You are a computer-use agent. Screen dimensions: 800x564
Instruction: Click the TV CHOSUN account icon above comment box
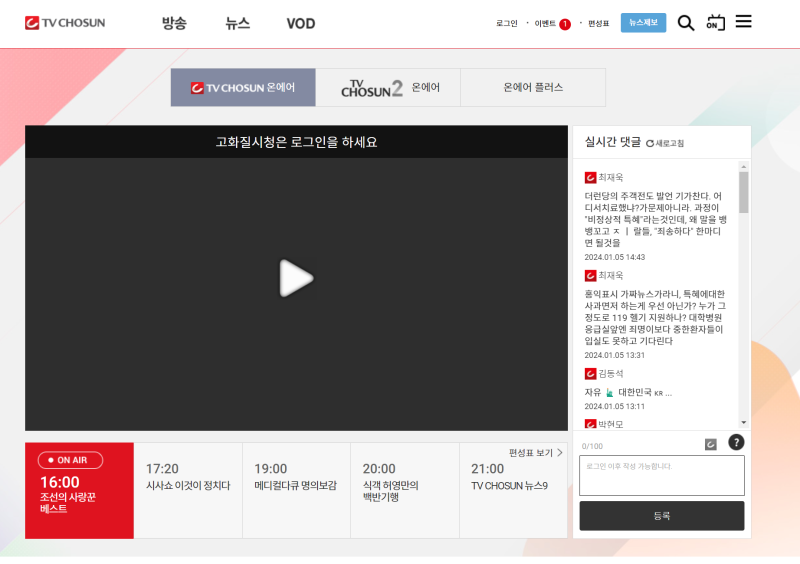click(710, 445)
